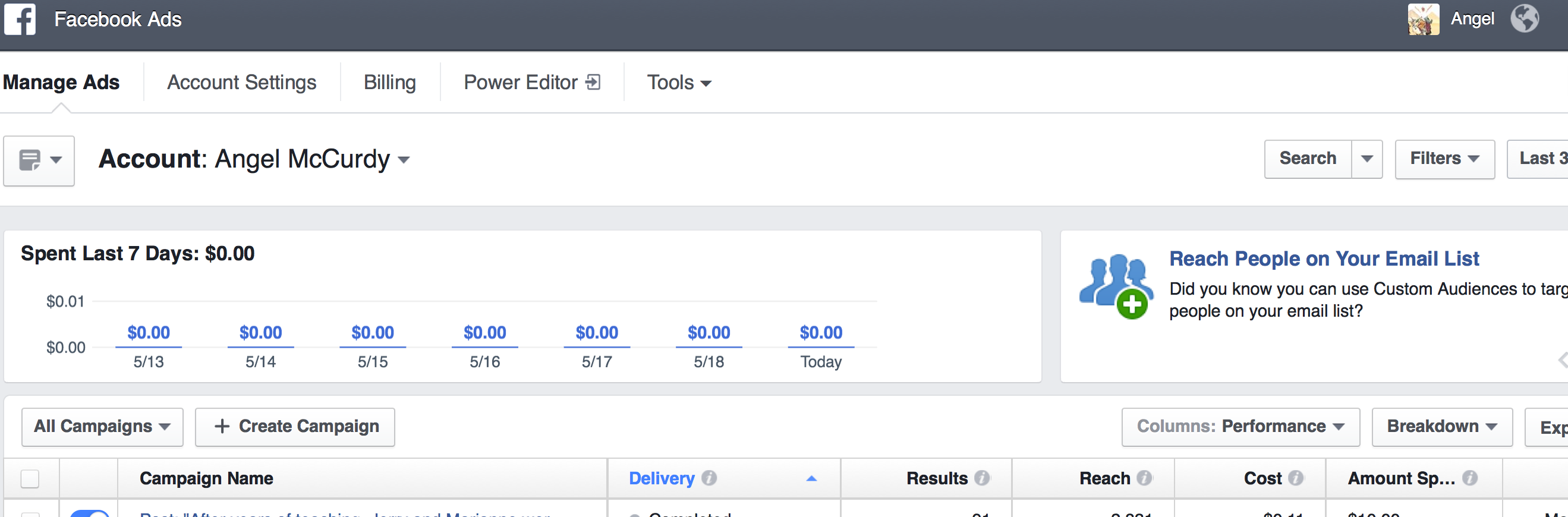
Task: Expand the Filters dropdown
Action: tap(1444, 159)
